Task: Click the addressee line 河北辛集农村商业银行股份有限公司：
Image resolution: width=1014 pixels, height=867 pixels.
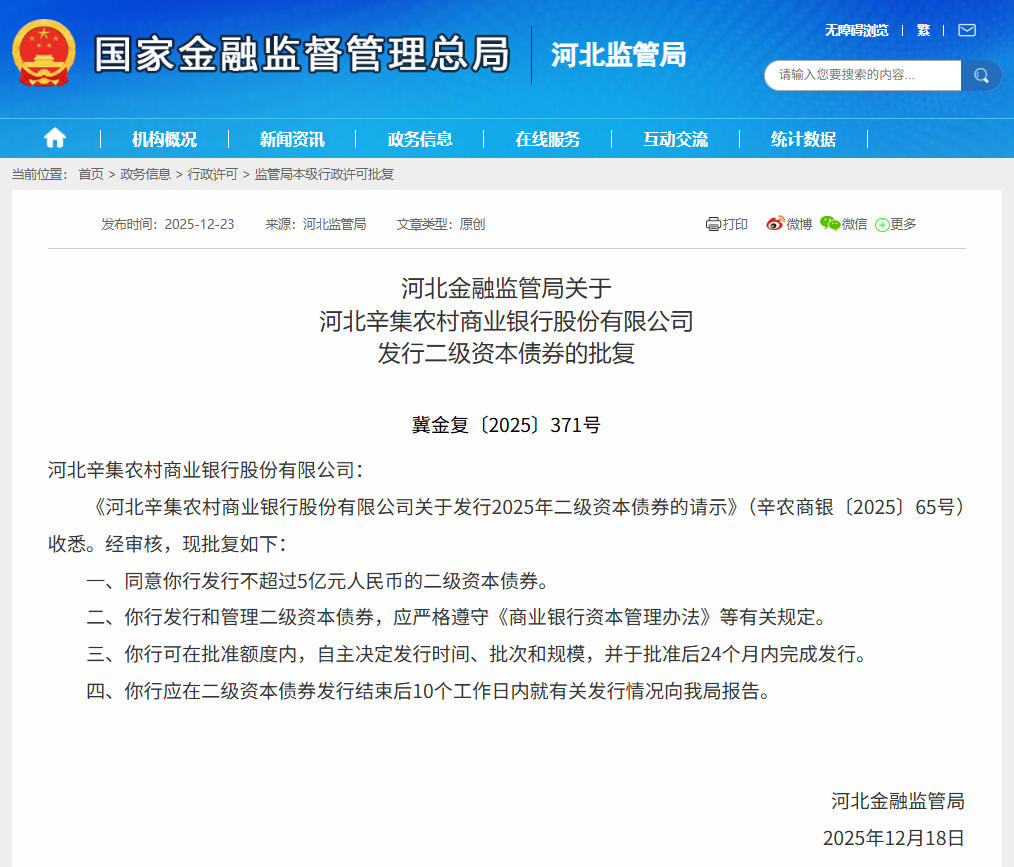Action: 206,470
